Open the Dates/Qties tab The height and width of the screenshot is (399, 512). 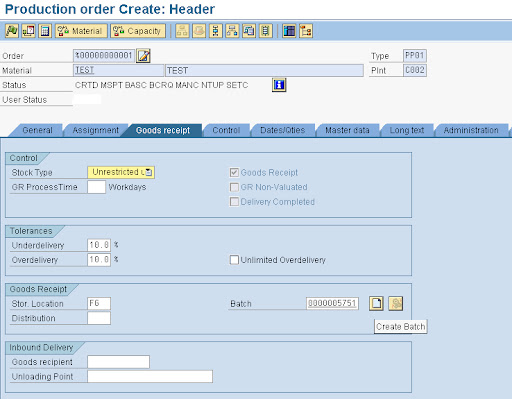282,130
